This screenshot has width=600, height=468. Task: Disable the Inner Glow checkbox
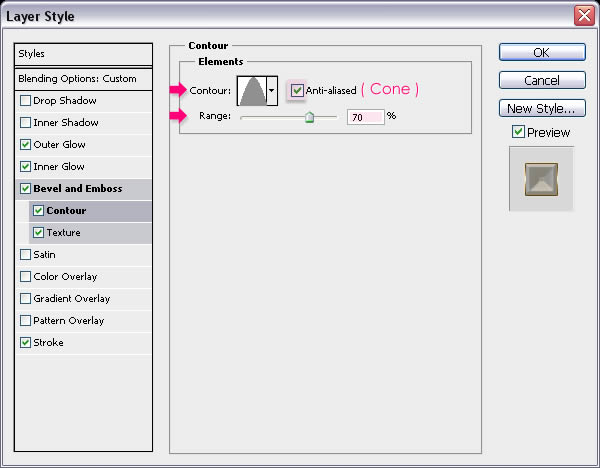pos(25,166)
